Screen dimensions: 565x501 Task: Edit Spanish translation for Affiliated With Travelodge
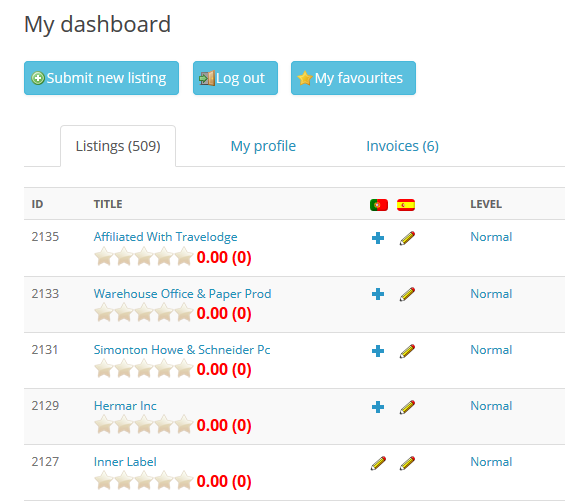[x=407, y=238]
